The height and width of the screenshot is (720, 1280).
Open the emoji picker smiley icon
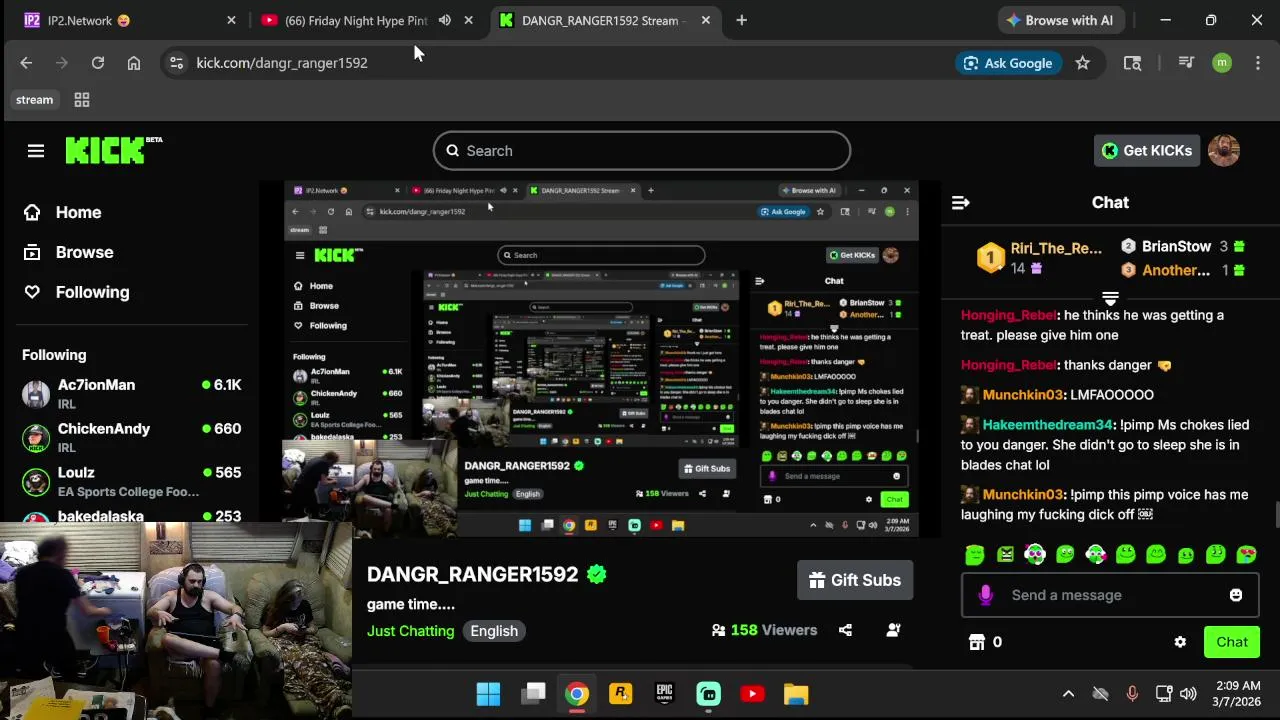1236,595
